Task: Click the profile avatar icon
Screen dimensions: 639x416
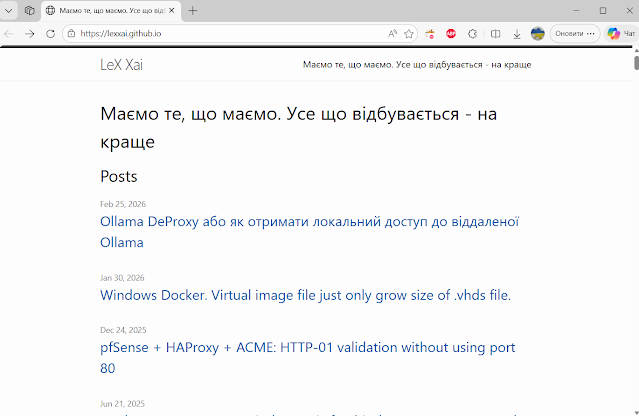Action: (x=538, y=33)
